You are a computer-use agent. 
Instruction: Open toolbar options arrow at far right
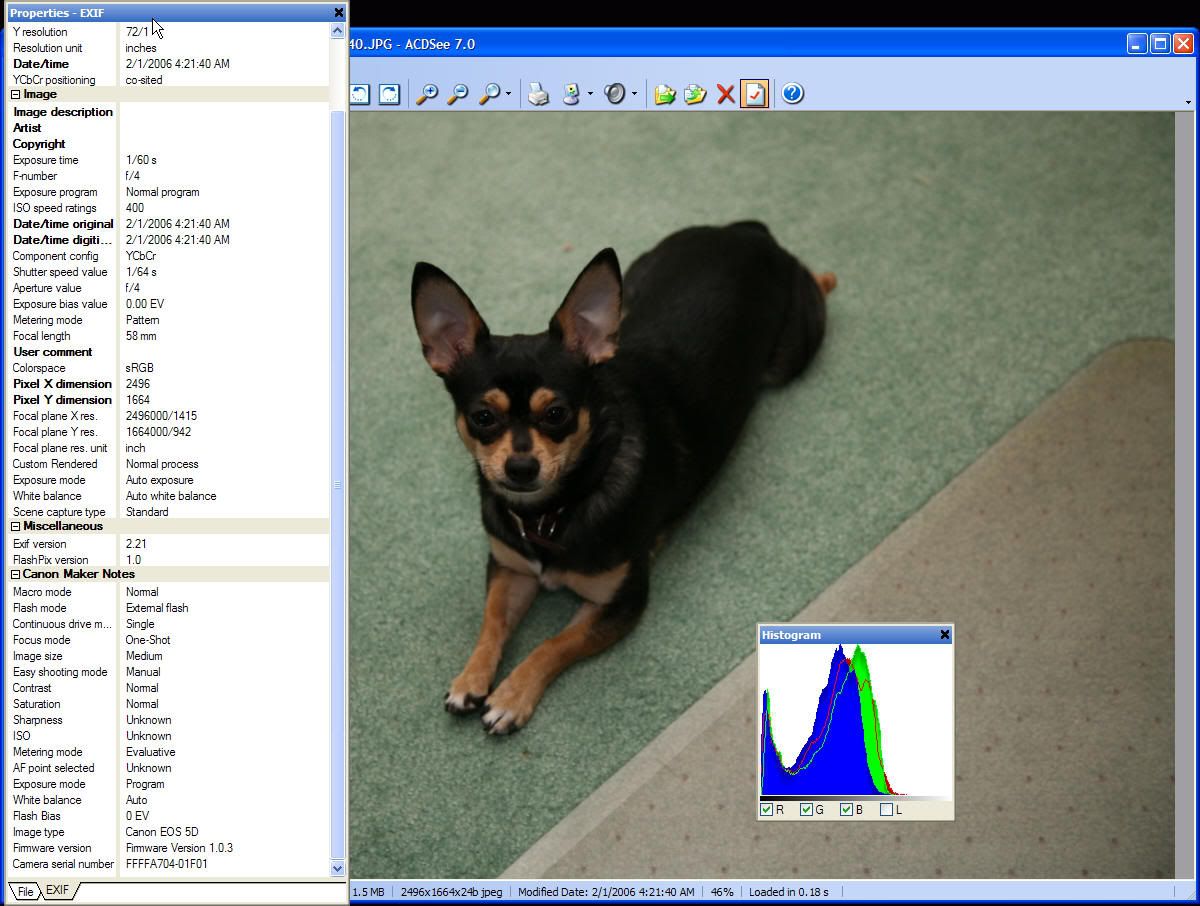pos(1187,102)
